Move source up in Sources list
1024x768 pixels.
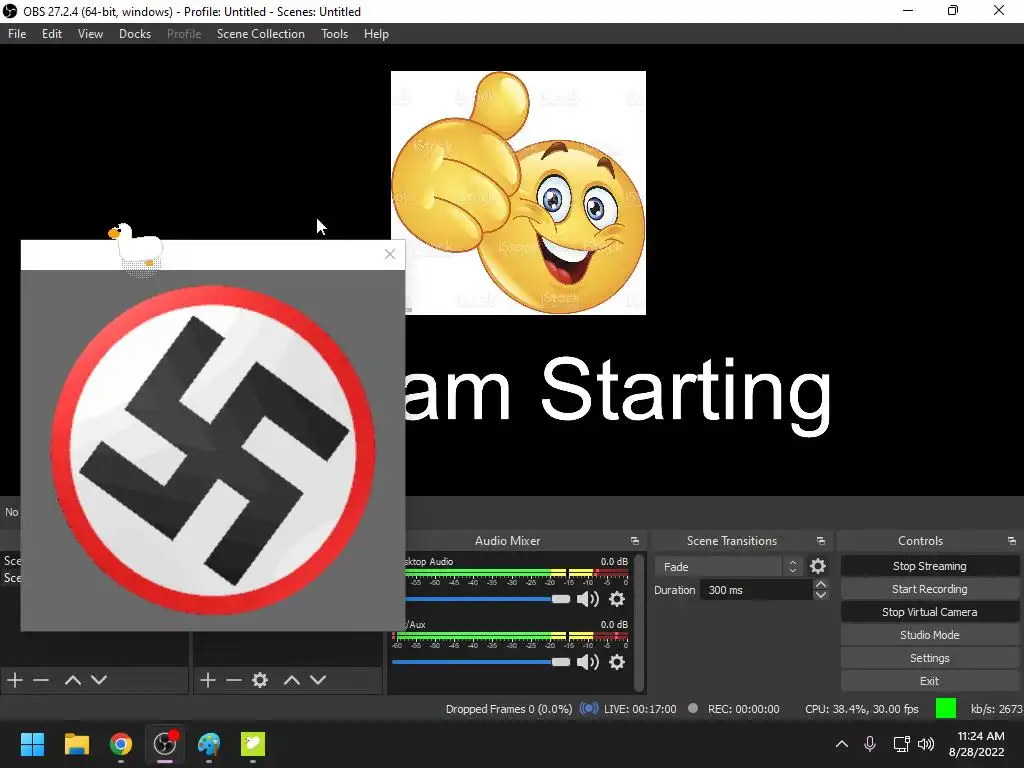[x=291, y=680]
